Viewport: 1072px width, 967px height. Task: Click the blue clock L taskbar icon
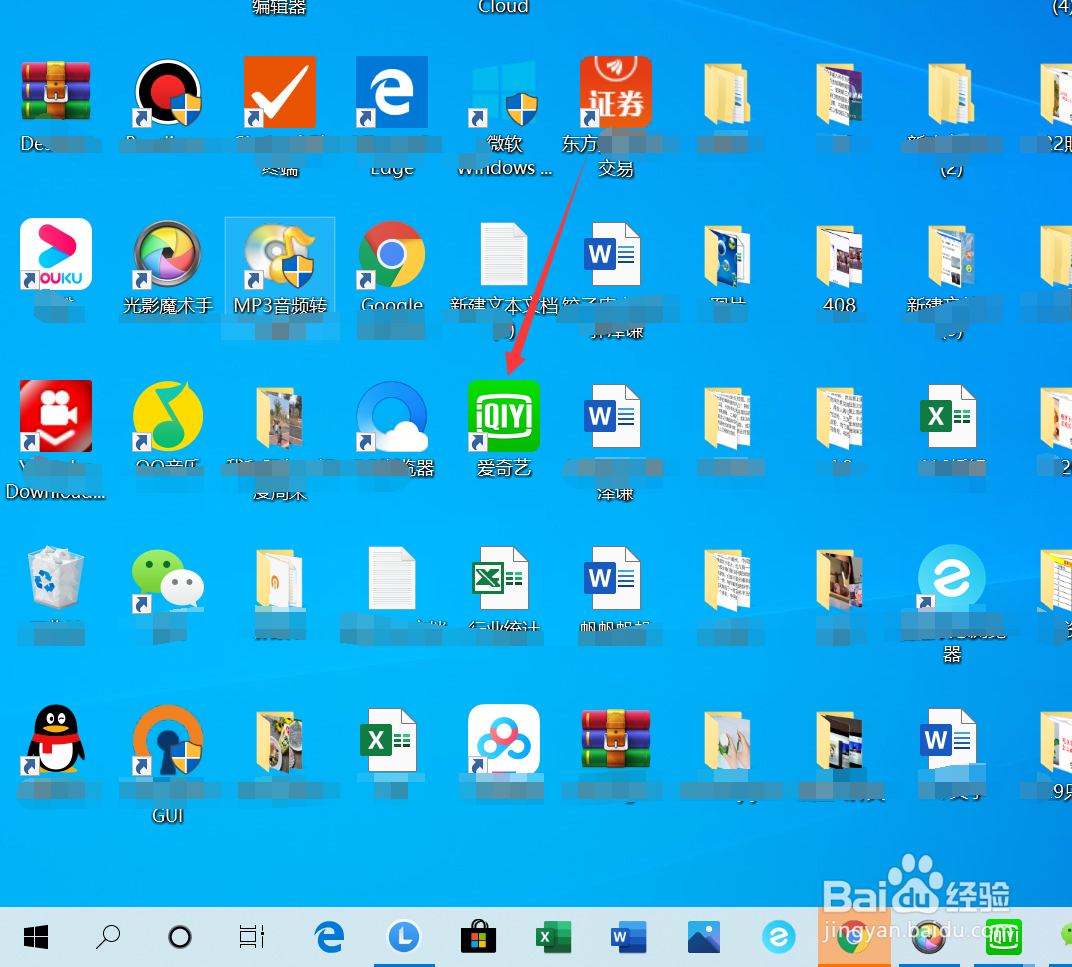point(404,937)
